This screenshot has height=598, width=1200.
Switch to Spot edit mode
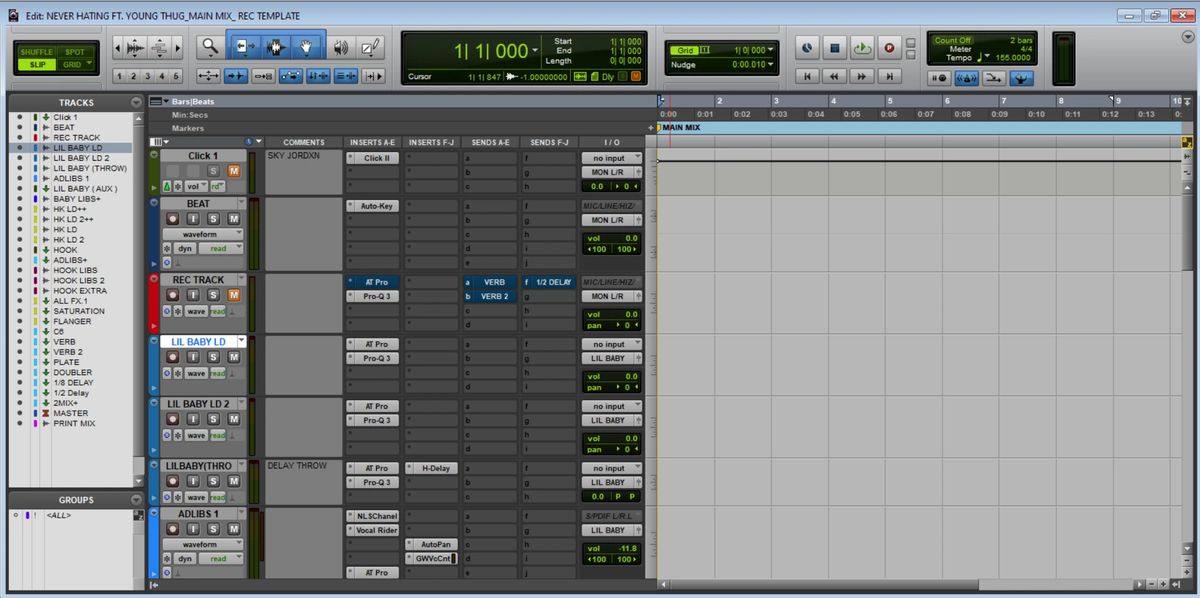click(75, 51)
